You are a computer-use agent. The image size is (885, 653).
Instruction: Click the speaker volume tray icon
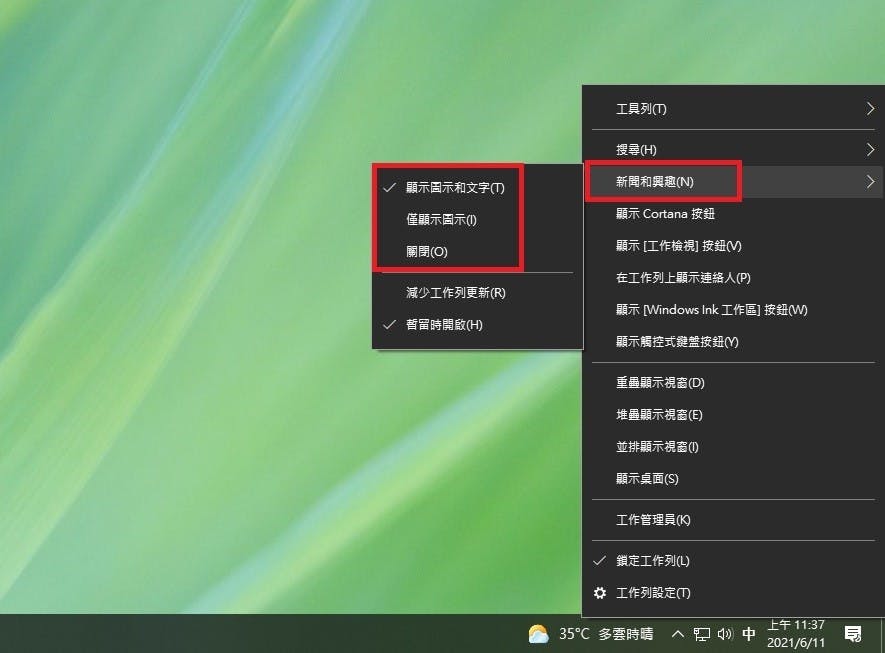(725, 634)
